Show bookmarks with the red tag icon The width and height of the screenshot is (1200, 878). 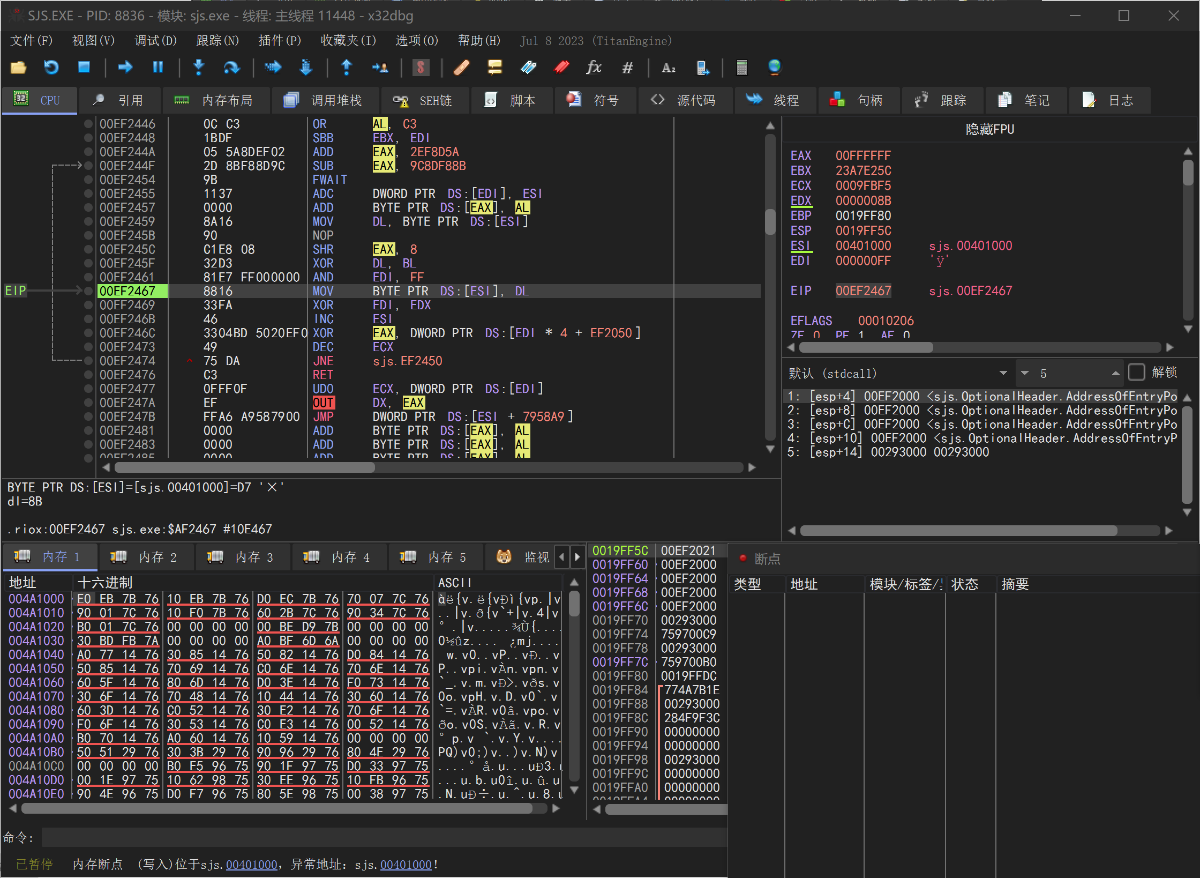pos(561,67)
